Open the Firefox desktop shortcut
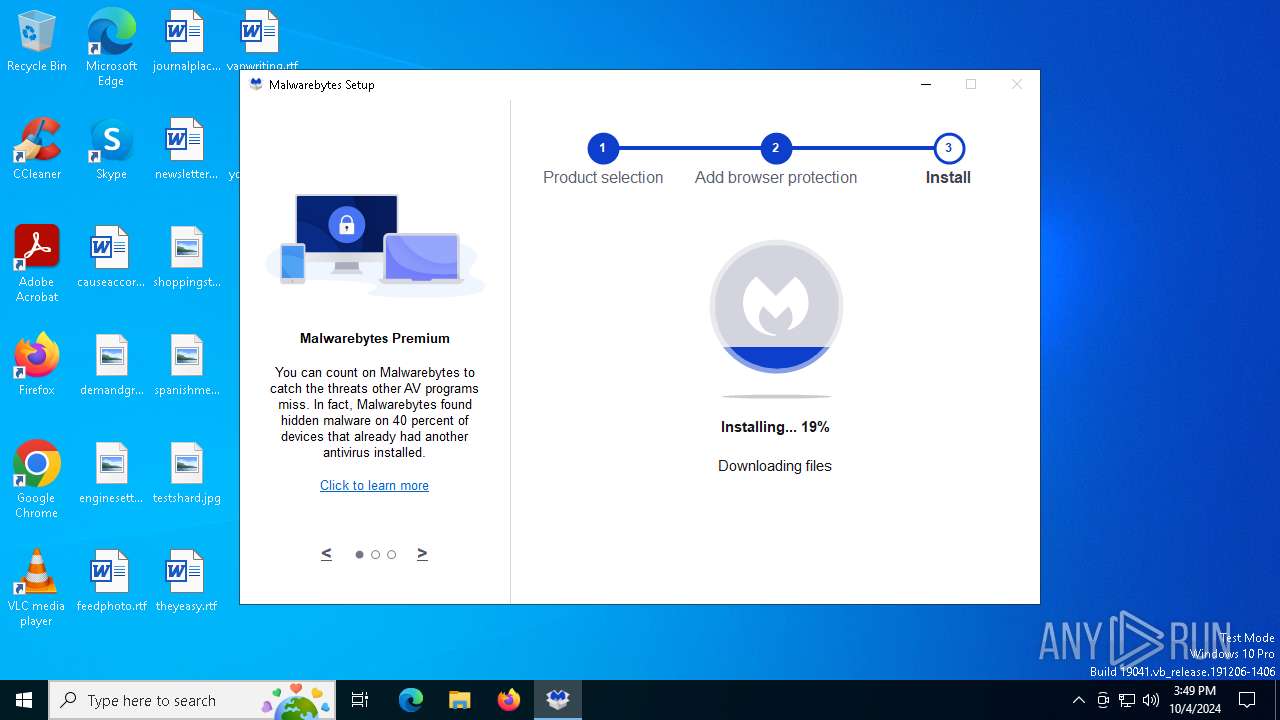 pyautogui.click(x=37, y=366)
